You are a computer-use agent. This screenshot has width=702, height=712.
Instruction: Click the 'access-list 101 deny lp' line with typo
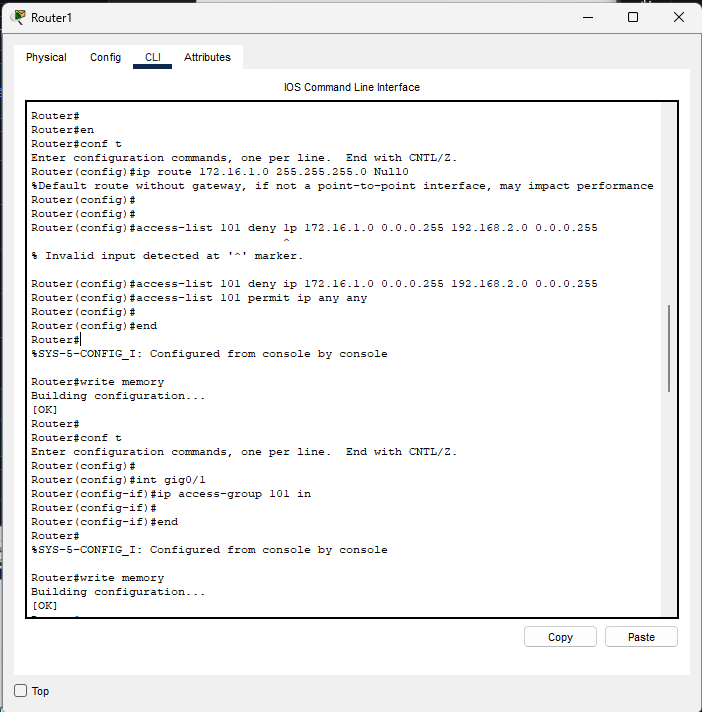tap(314, 228)
